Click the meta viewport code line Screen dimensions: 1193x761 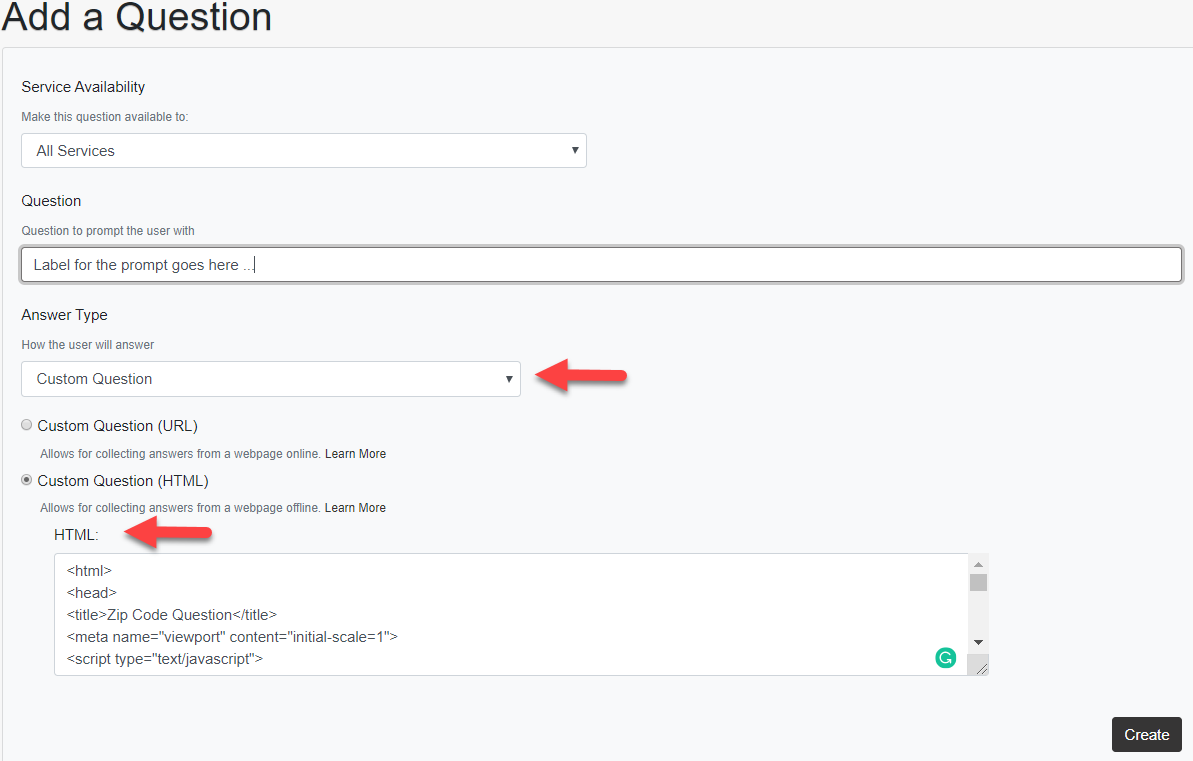232,637
